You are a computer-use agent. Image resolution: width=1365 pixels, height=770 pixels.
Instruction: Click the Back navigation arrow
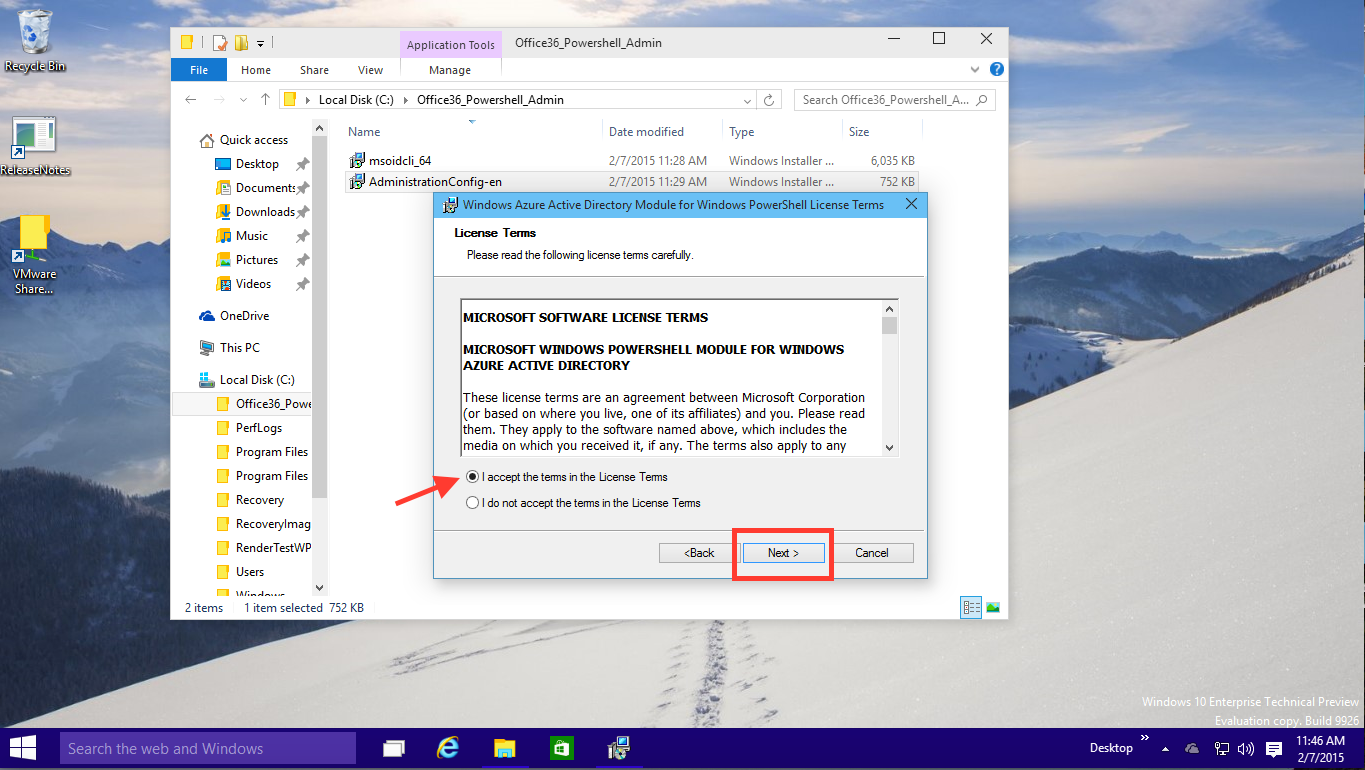pyautogui.click(x=191, y=100)
